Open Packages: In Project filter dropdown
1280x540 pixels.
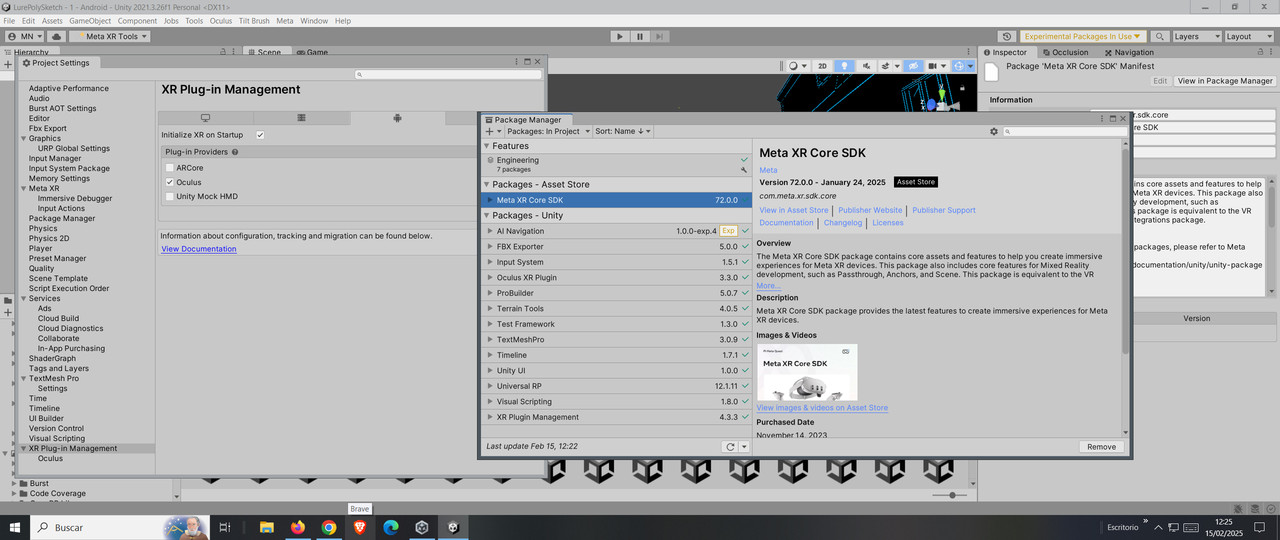click(x=548, y=131)
